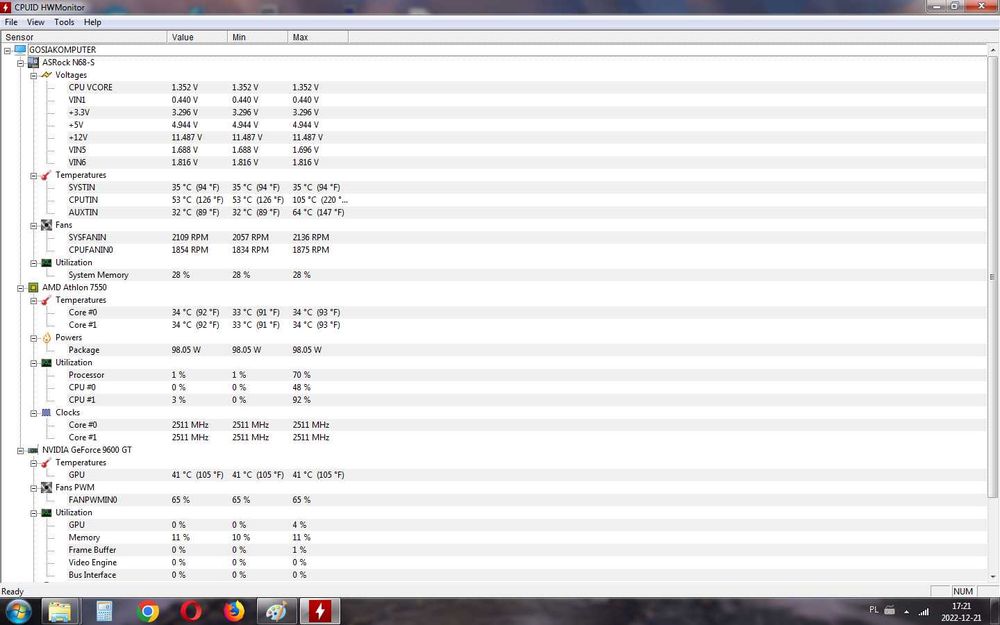This screenshot has height=625, width=1000.
Task: Click the PL language indicator
Action: (874, 610)
